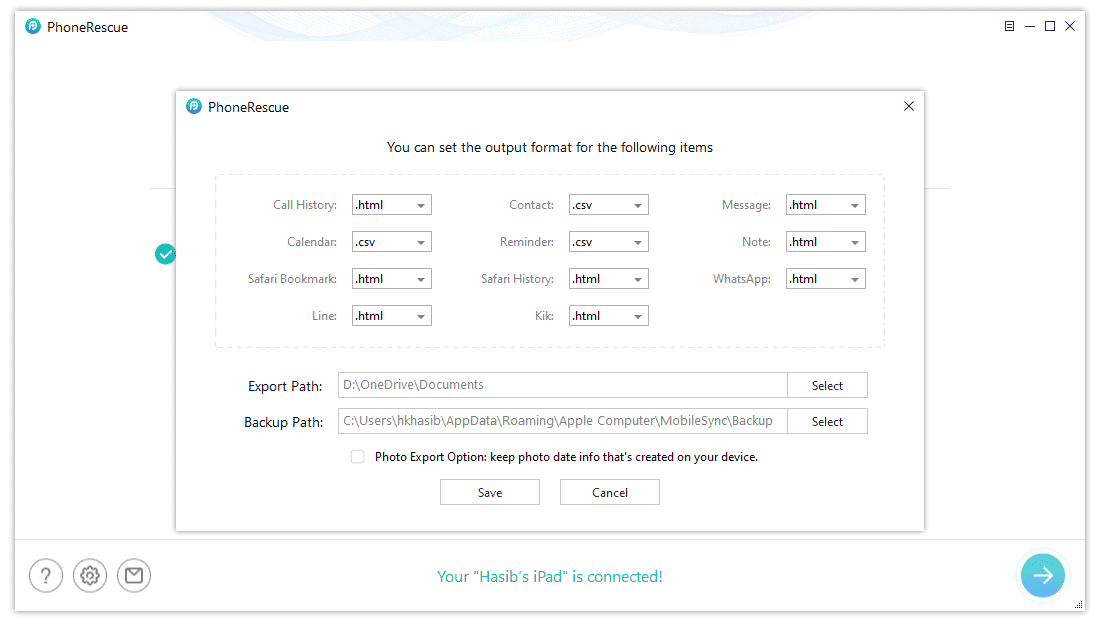Screen dimensions: 1101x628
Task: Click the PhoneRescue logo in dialog title
Action: pyautogui.click(x=194, y=107)
